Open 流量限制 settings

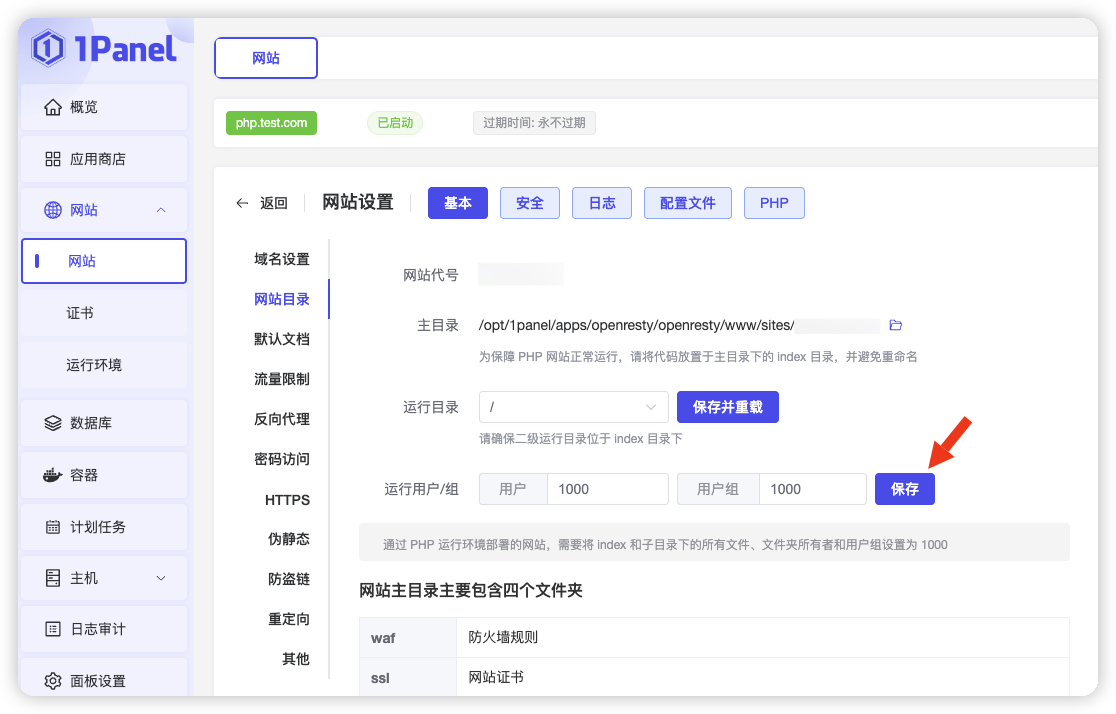coord(282,379)
